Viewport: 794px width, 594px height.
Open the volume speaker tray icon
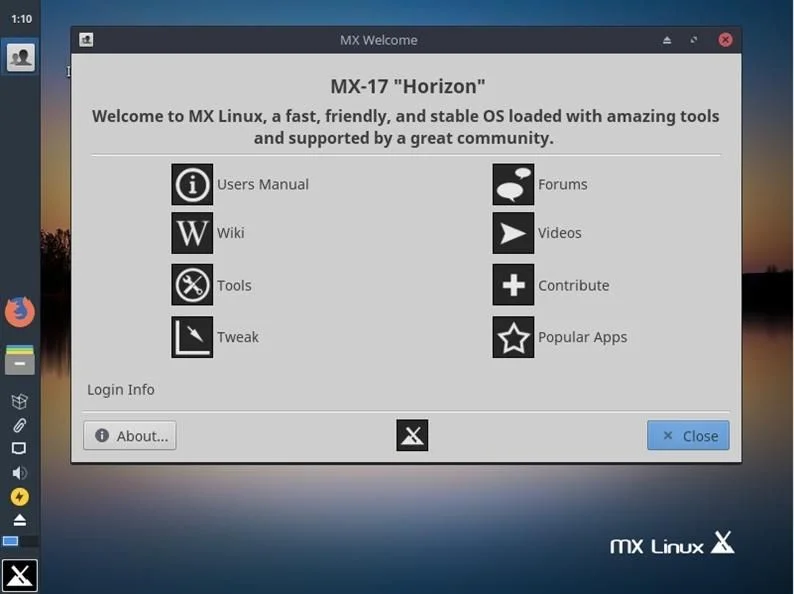click(19, 473)
